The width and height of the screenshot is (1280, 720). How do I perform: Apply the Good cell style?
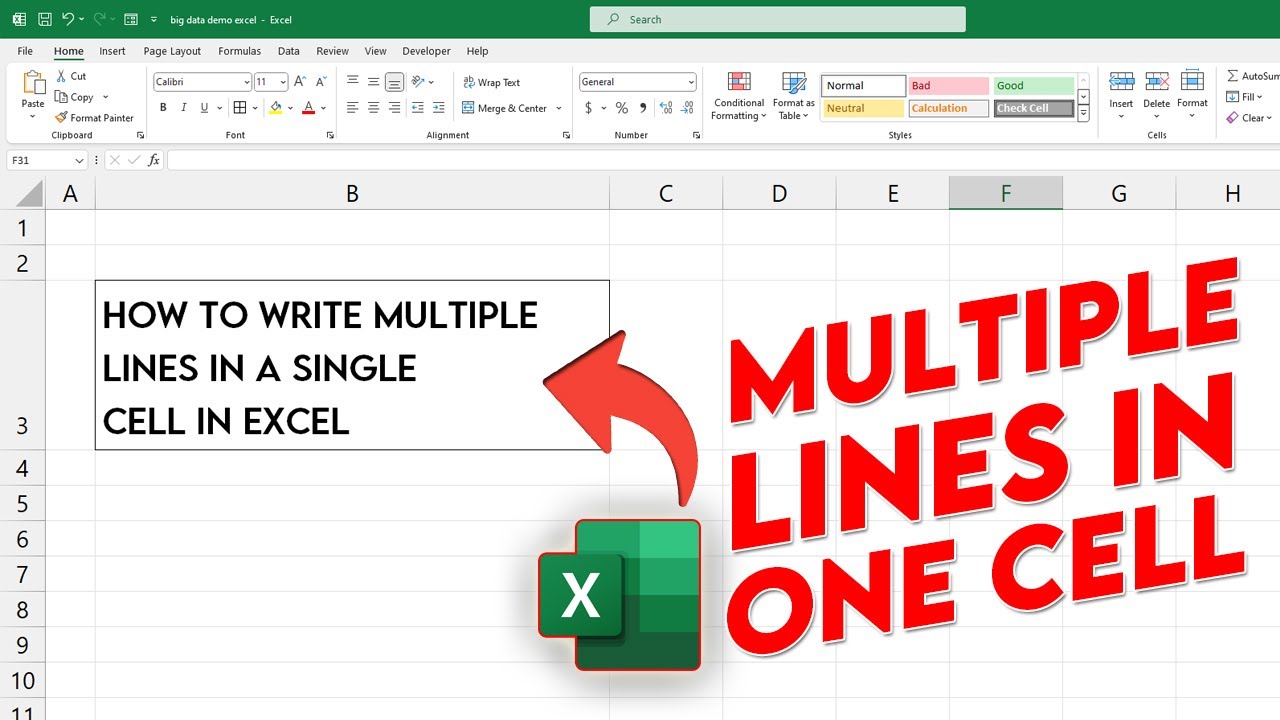1033,86
